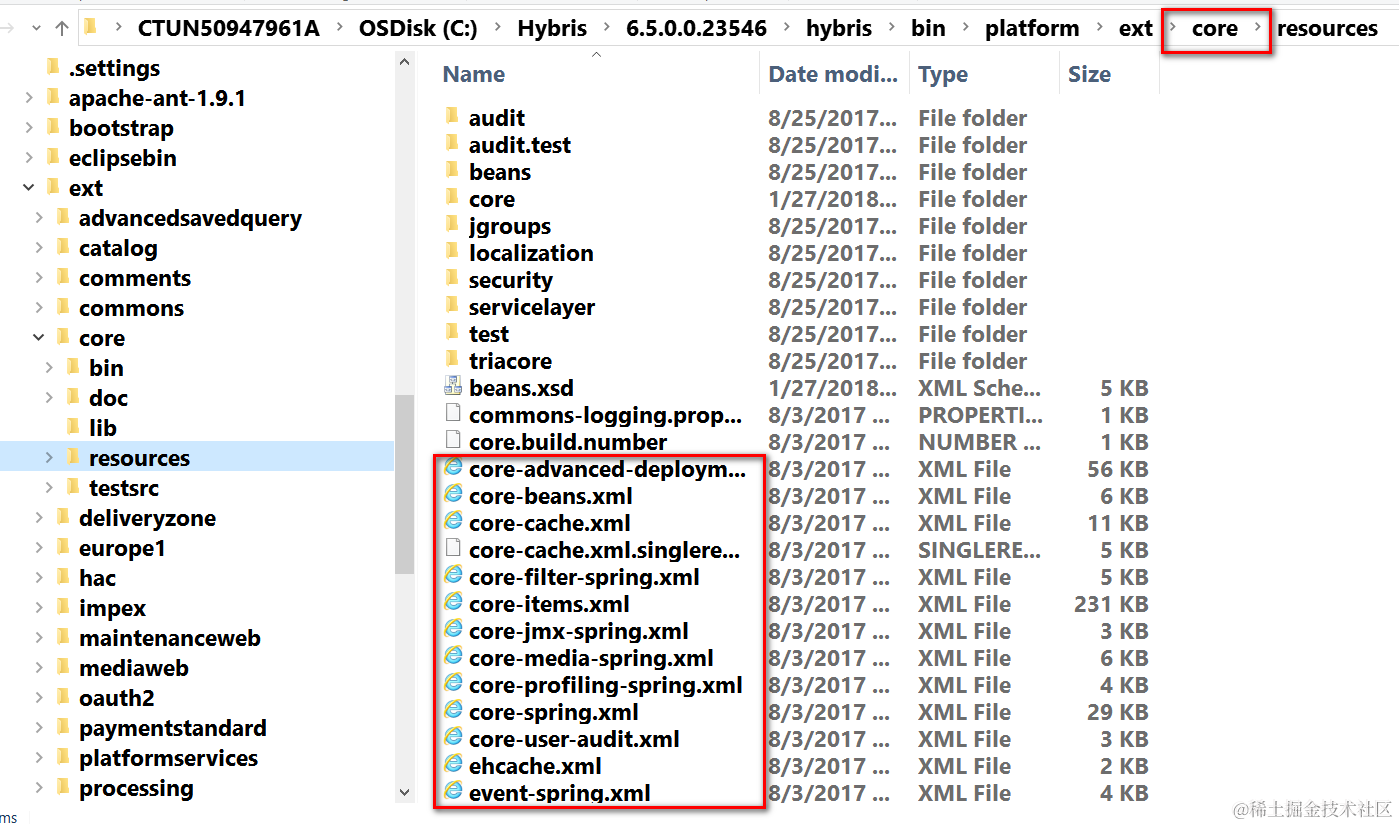Go to bin in address breadcrumb

(x=928, y=28)
